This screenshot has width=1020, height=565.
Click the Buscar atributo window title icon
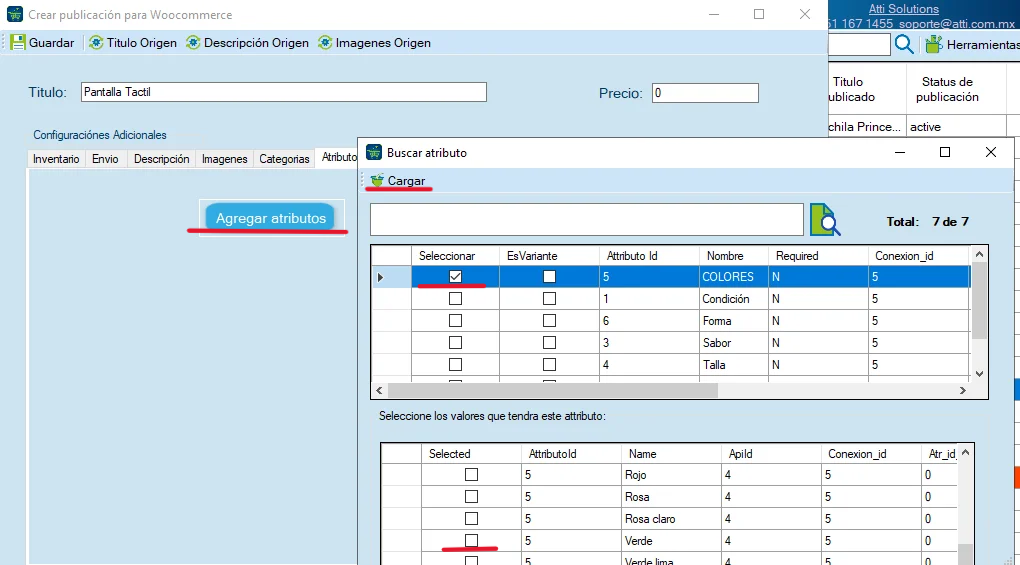pos(373,152)
